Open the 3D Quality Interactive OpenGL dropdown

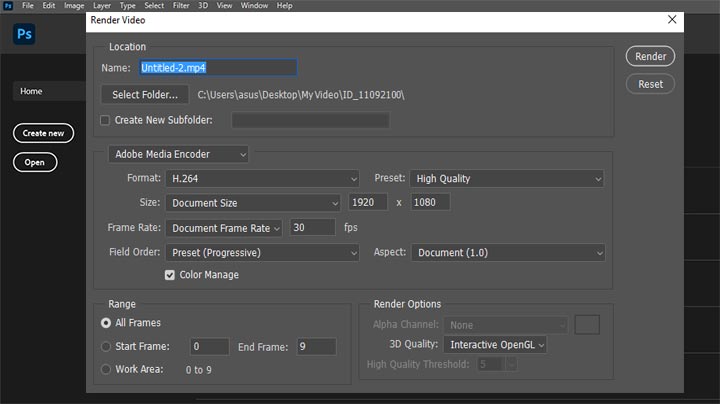coord(497,344)
